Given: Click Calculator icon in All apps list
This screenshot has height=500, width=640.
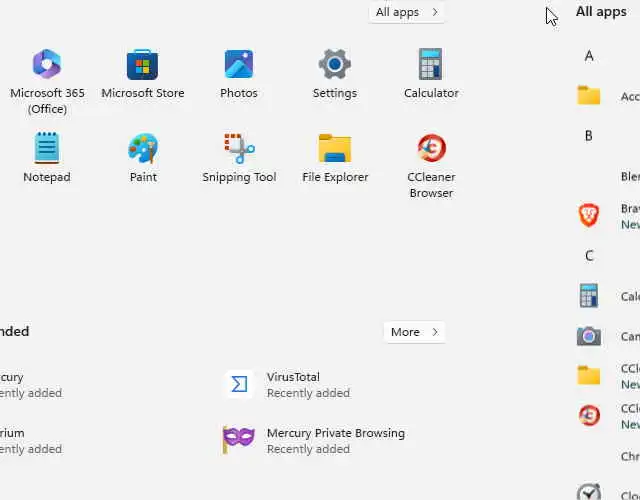Looking at the screenshot, I should [589, 296].
